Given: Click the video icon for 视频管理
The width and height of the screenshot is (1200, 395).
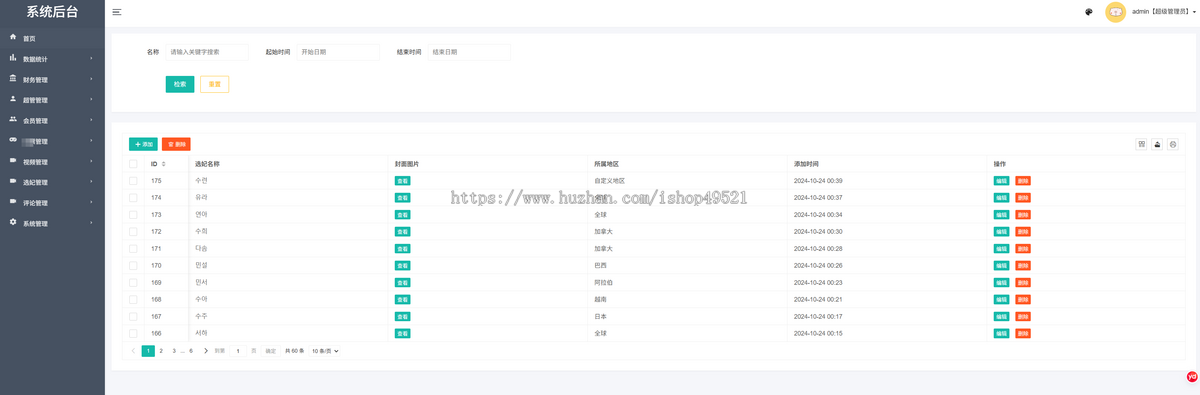Looking at the screenshot, I should point(12,161).
